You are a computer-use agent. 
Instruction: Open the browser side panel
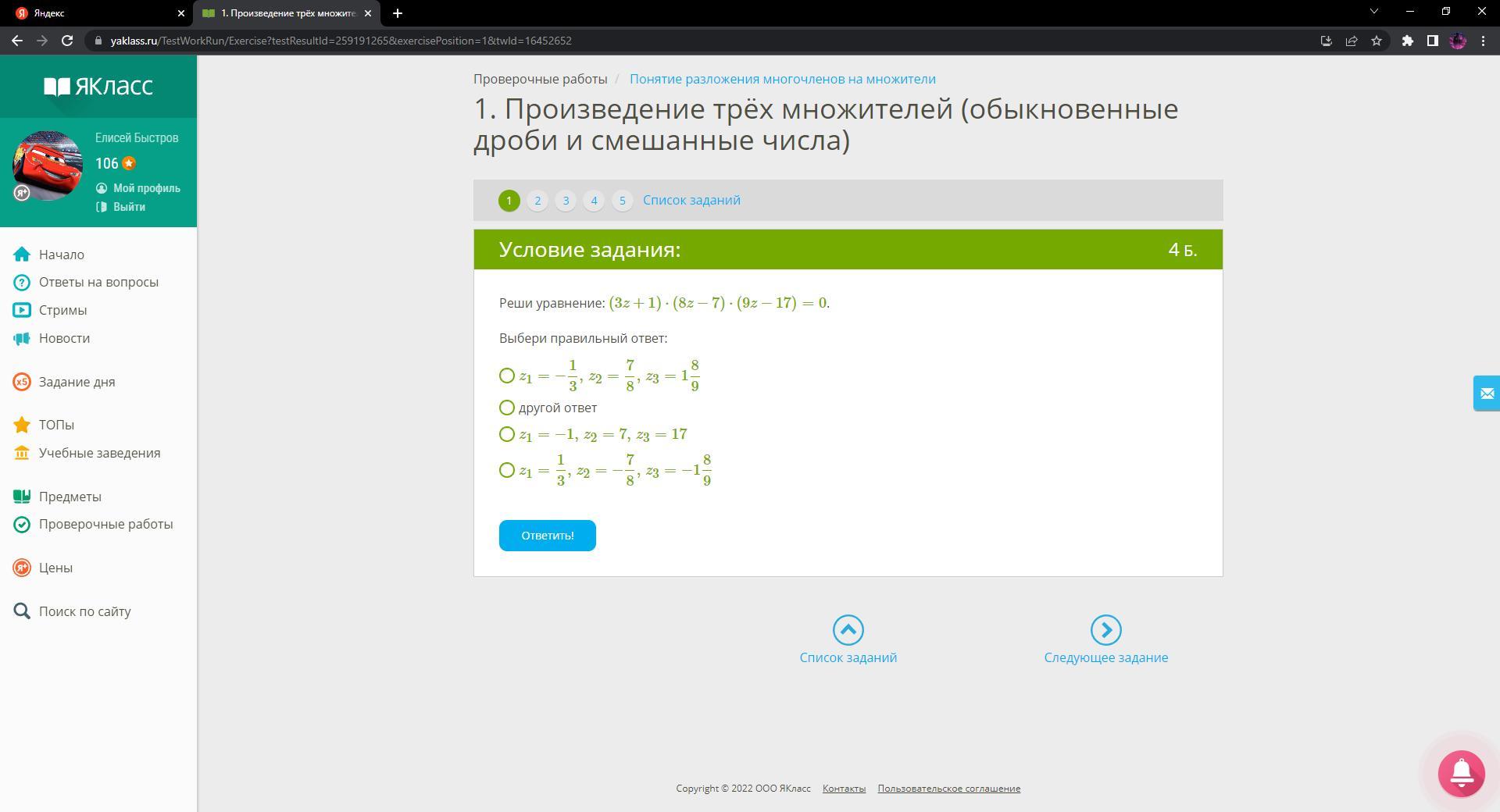click(x=1433, y=41)
